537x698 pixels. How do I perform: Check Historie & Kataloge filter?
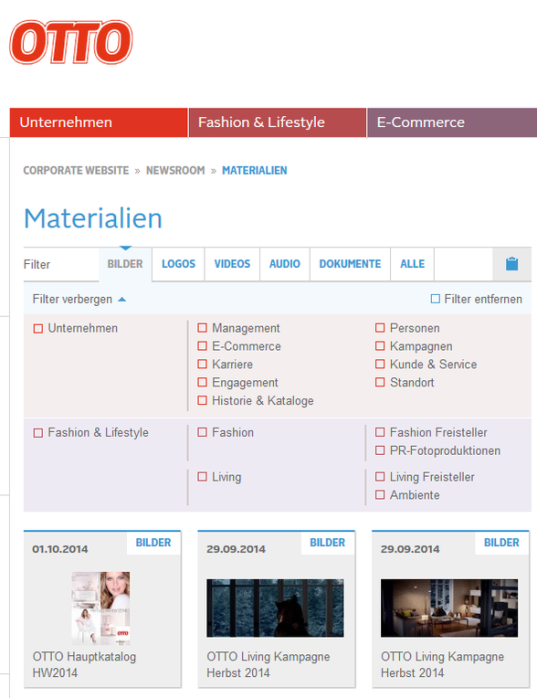[x=202, y=400]
